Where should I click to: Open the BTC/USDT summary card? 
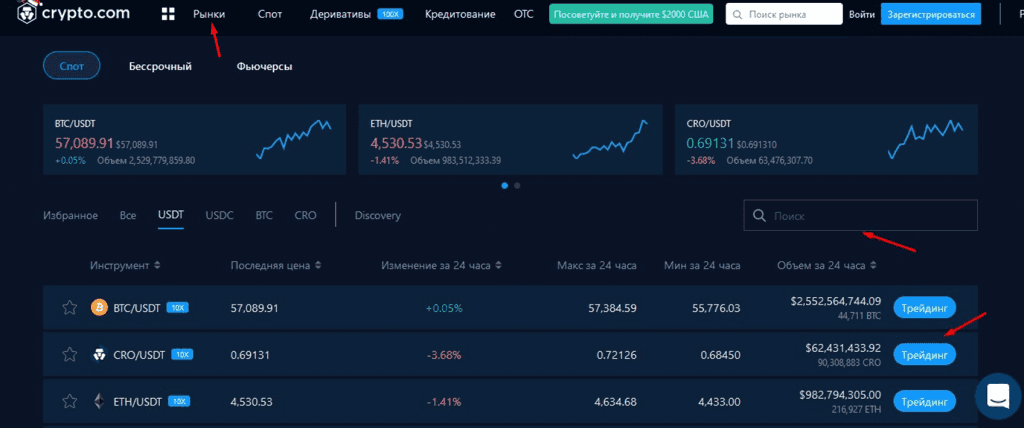(195, 139)
